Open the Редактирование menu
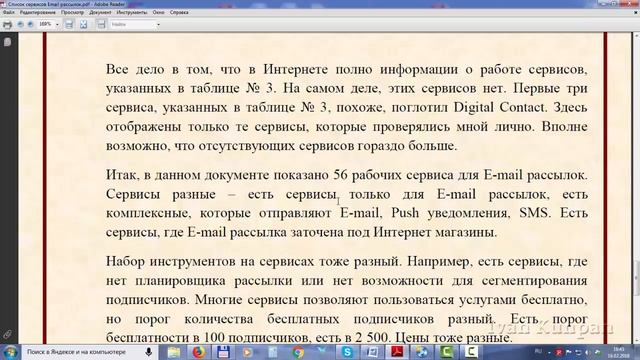 (38, 12)
